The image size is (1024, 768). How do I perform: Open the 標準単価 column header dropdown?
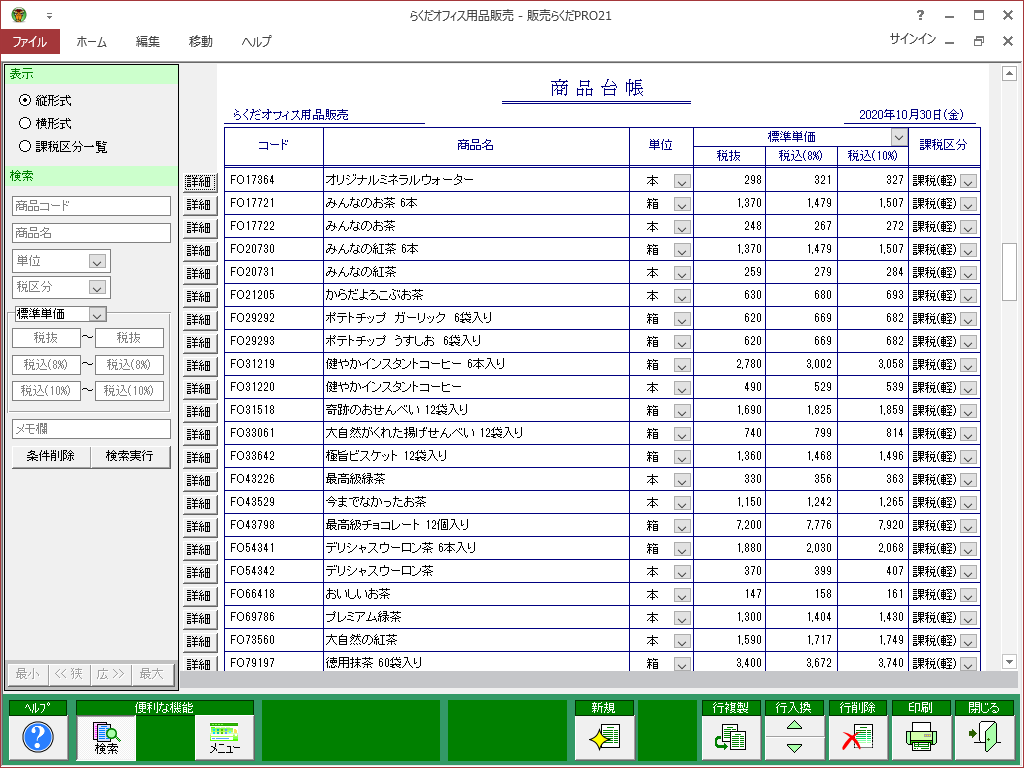click(x=899, y=136)
